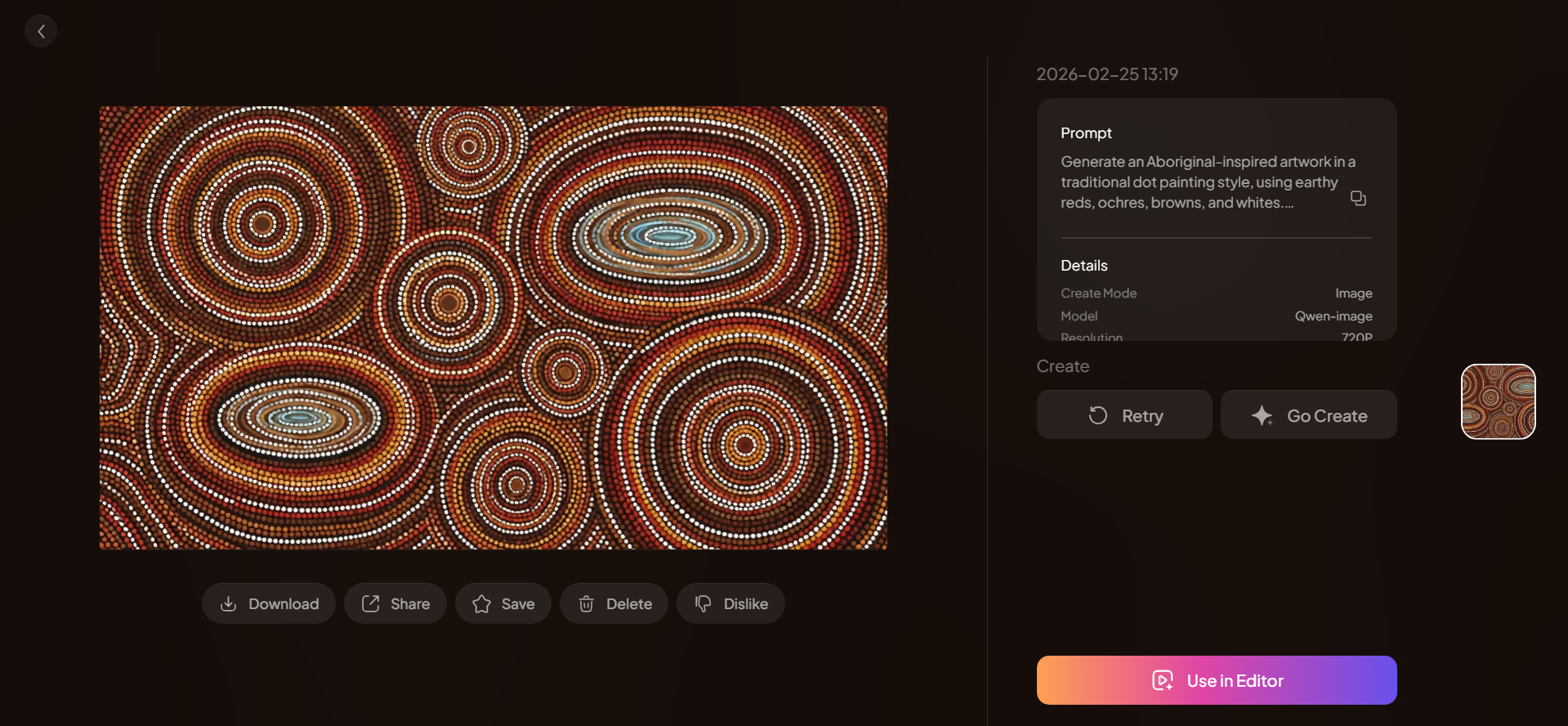The width and height of the screenshot is (1568, 726).
Task: Click the timestamp 2026-02-25 13:19
Action: pyautogui.click(x=1107, y=74)
